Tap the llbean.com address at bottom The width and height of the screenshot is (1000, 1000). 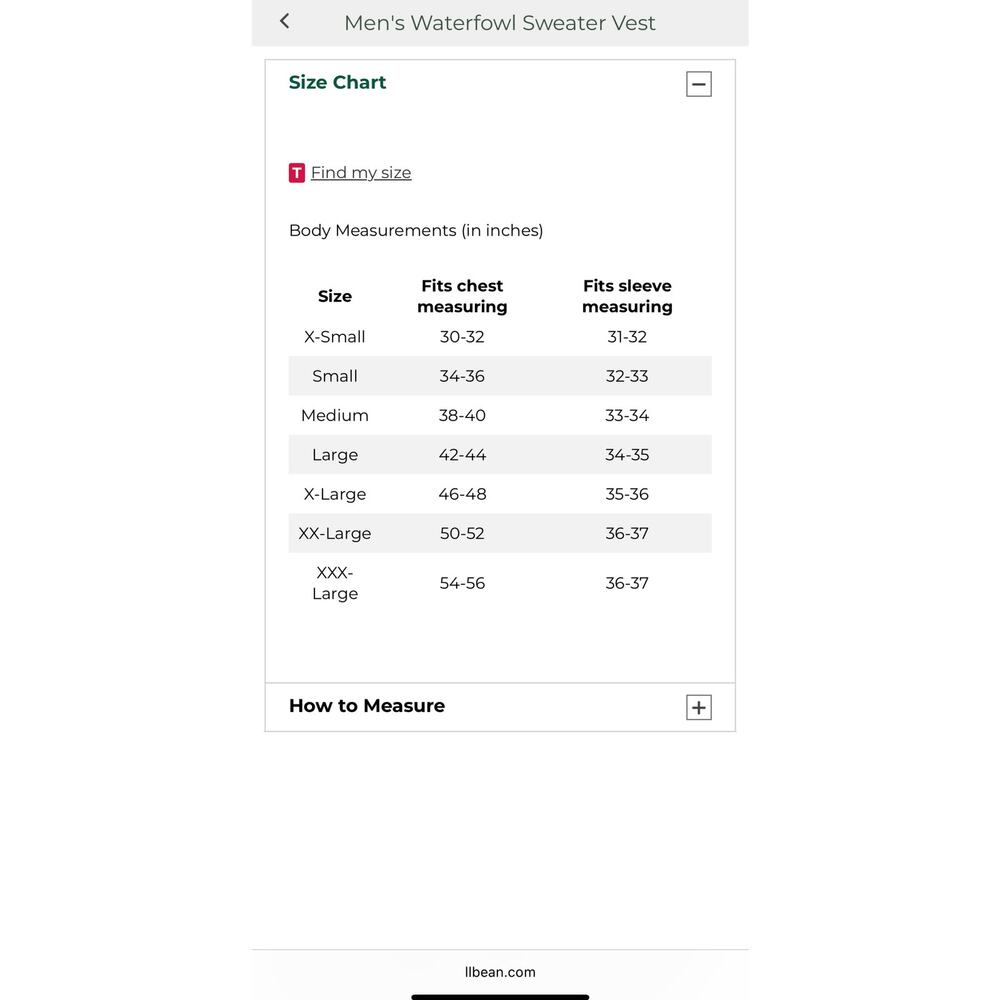pos(500,972)
